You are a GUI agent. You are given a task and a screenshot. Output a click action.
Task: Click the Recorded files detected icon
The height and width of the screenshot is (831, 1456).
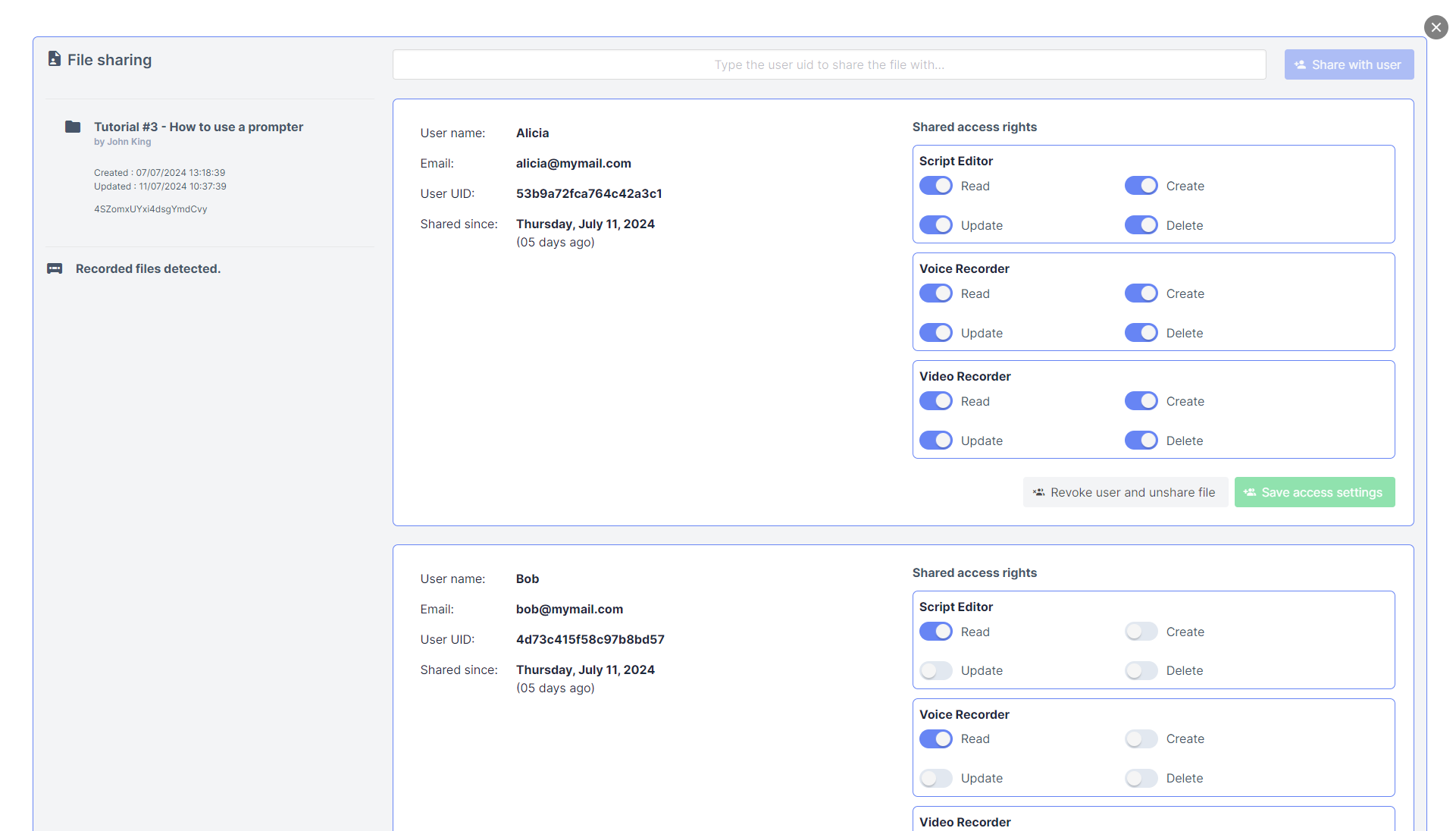[55, 268]
